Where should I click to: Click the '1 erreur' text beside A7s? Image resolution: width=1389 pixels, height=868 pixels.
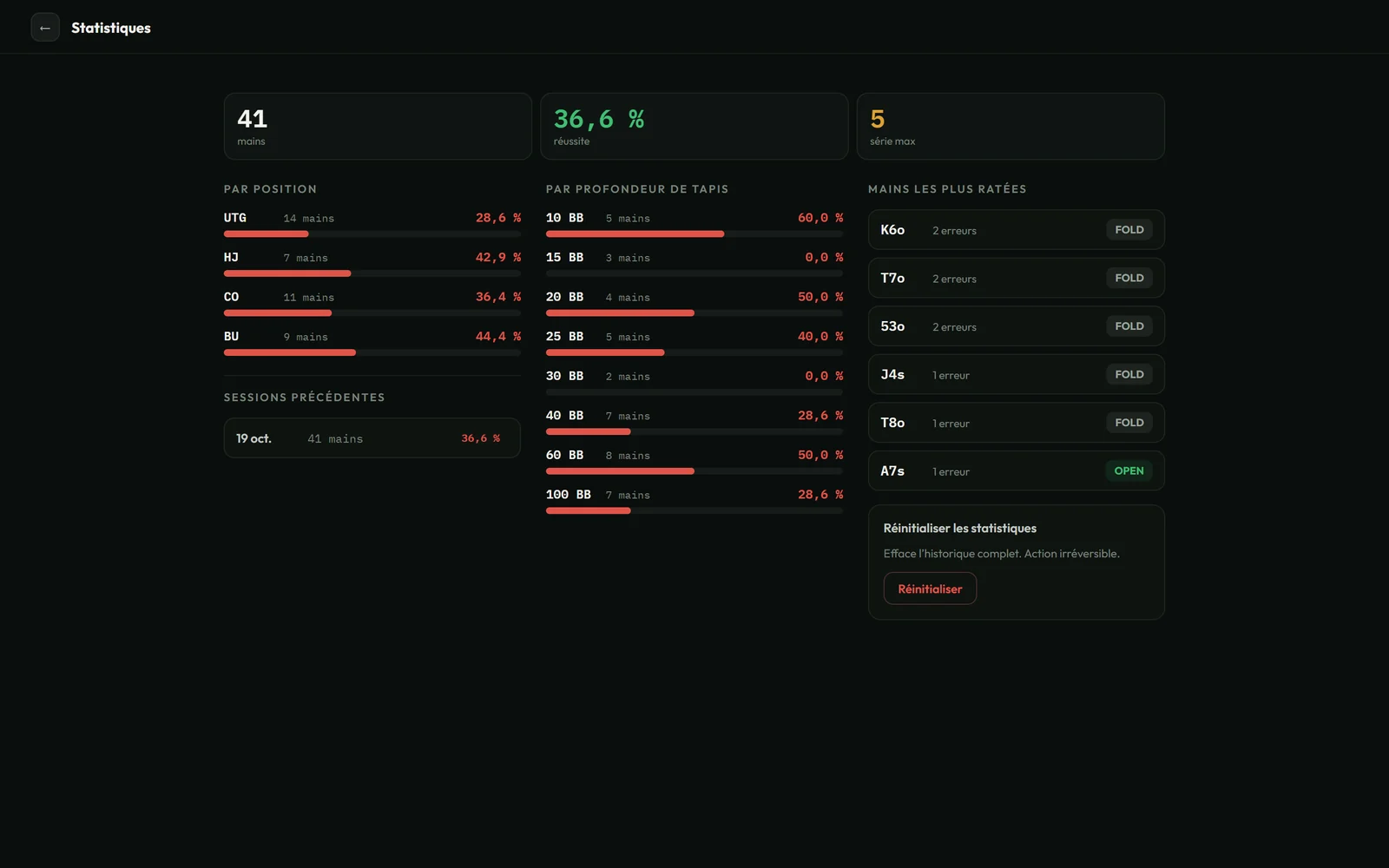tap(951, 472)
